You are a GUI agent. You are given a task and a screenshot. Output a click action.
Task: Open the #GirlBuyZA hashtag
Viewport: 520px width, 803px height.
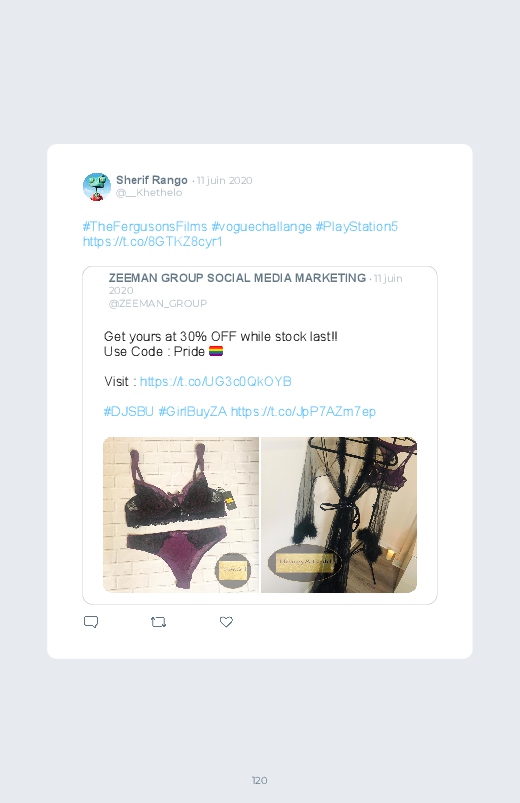click(193, 411)
